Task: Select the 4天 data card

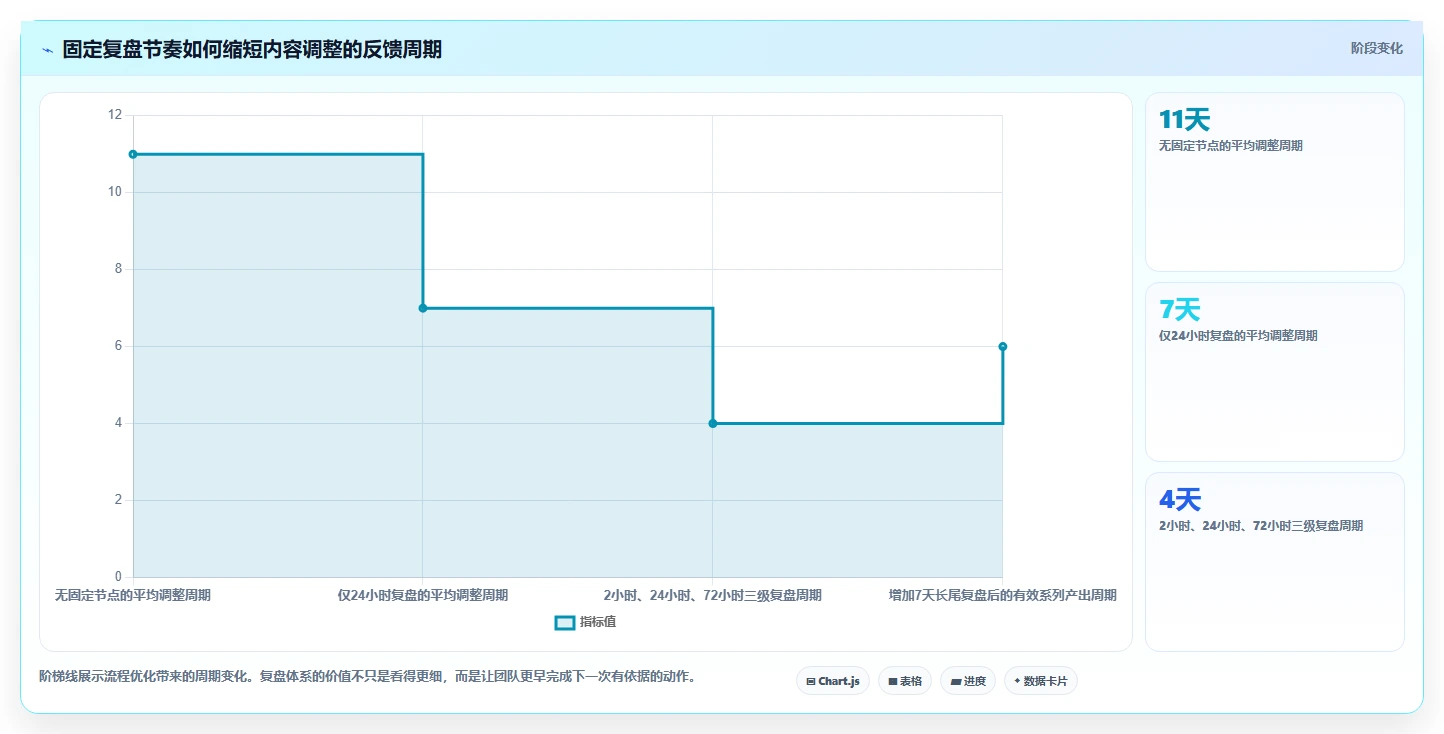Action: point(1274,561)
